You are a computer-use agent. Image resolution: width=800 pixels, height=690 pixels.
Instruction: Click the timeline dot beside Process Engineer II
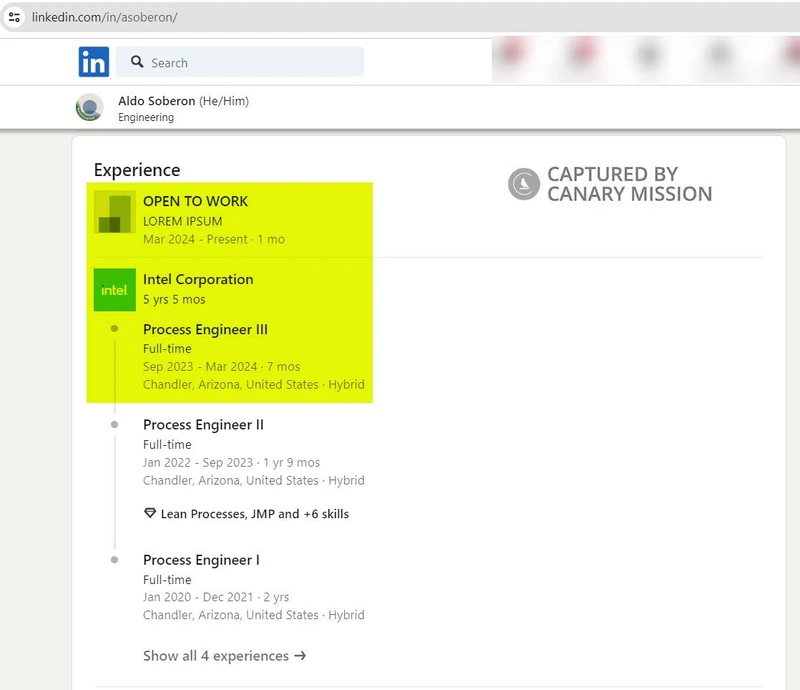click(x=116, y=424)
